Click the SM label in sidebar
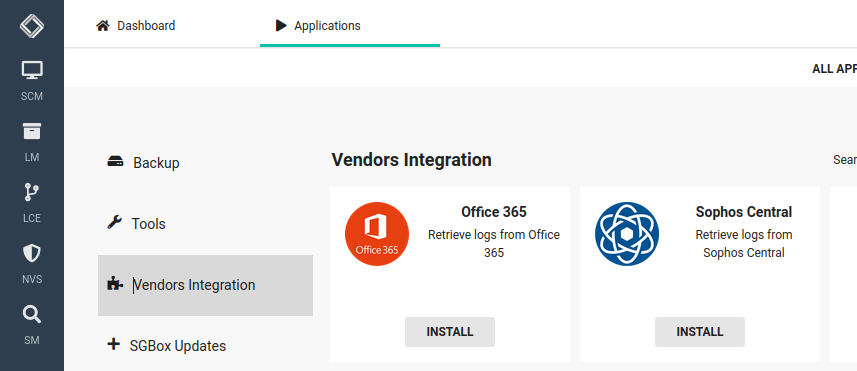857x371 pixels. pos(32,340)
